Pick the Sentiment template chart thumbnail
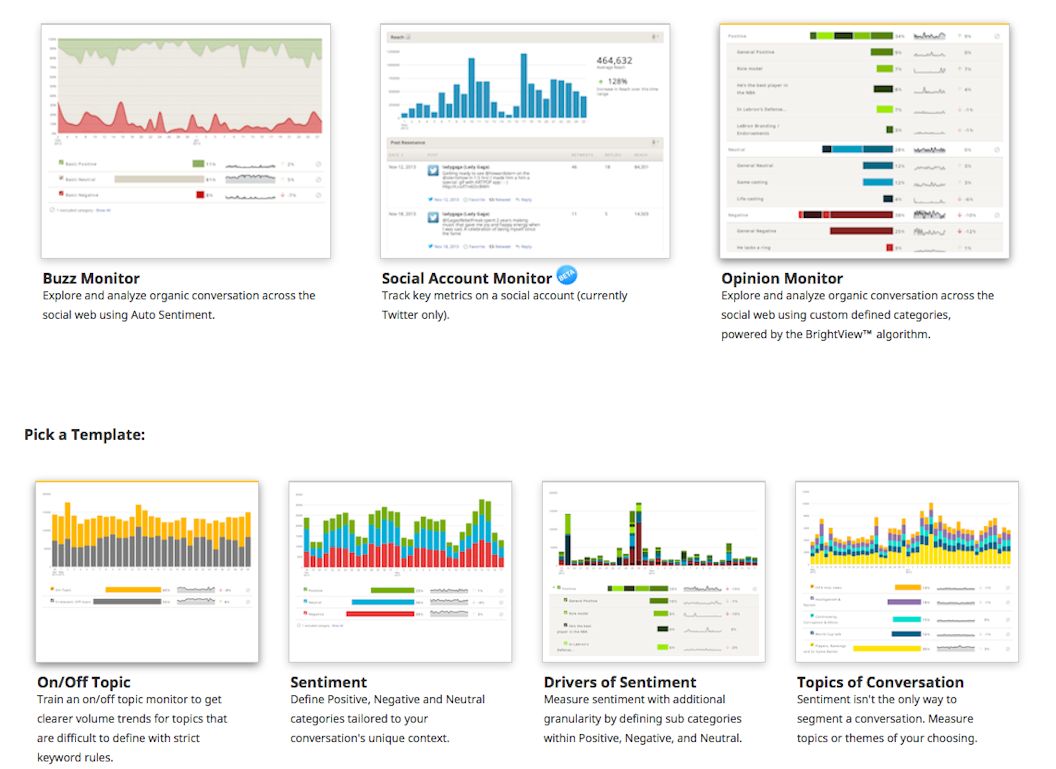 coord(400,571)
